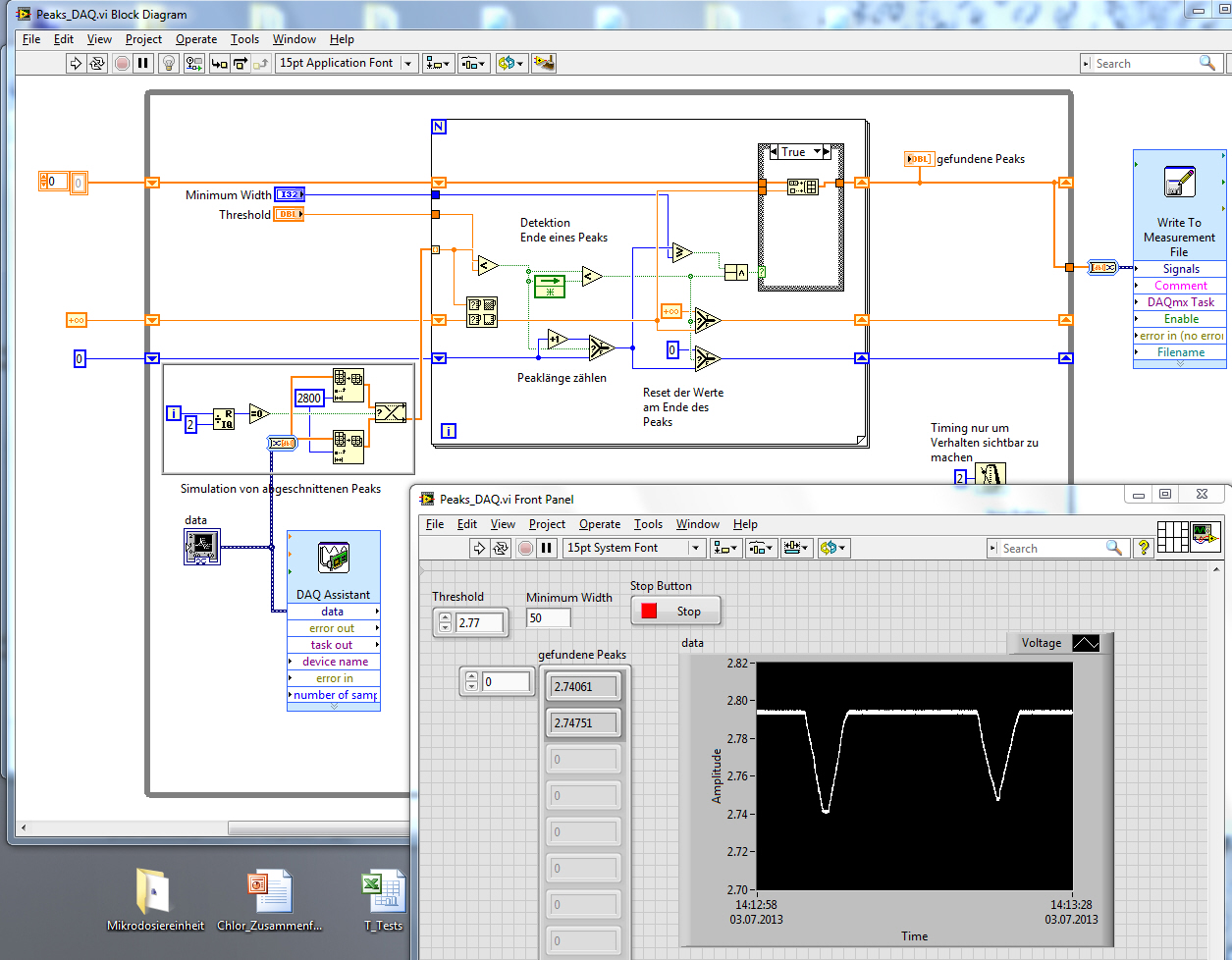Click the Clean Up Diagram broom icon
The image size is (1232, 960).
544,63
